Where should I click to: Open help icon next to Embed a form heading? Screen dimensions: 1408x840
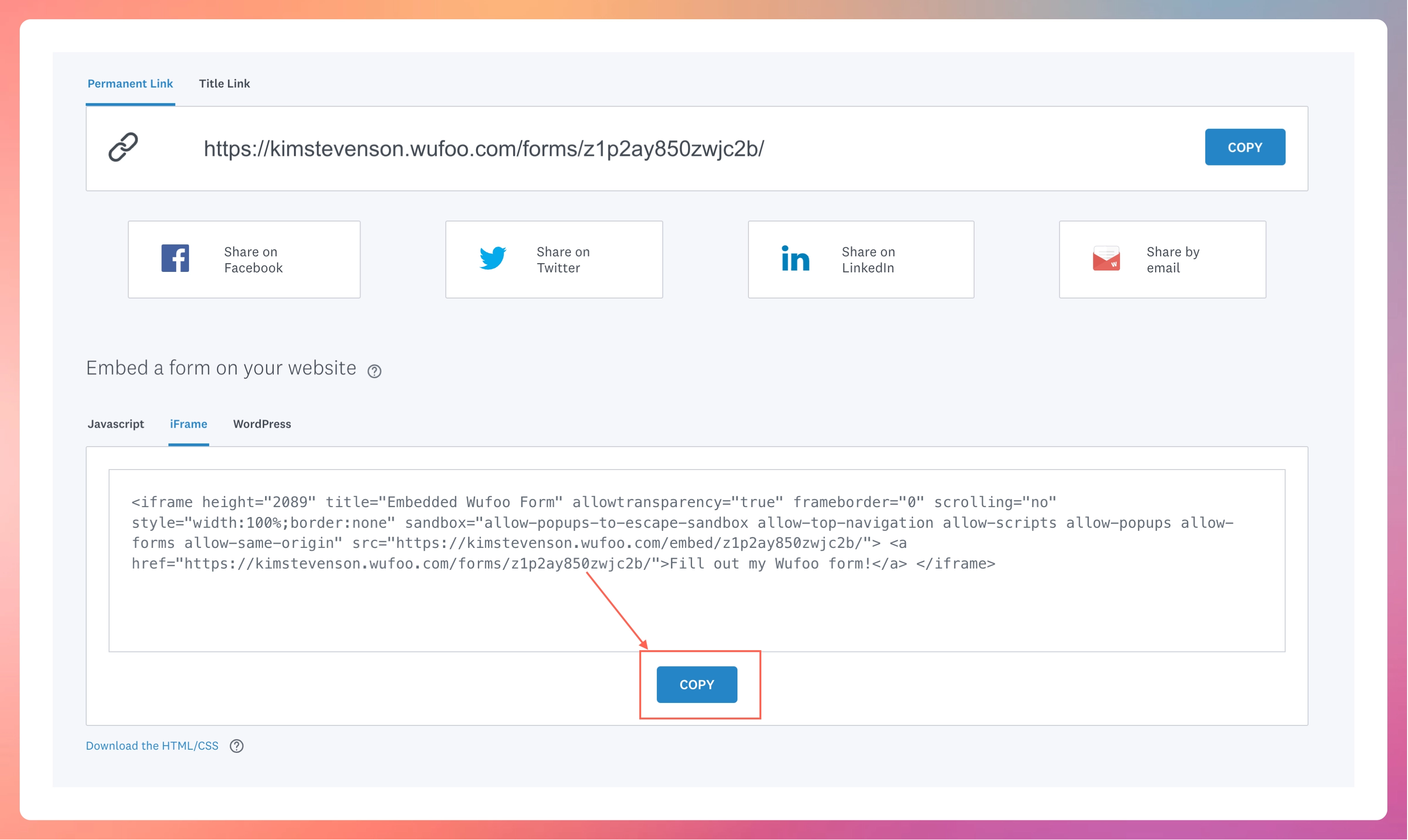click(x=374, y=371)
